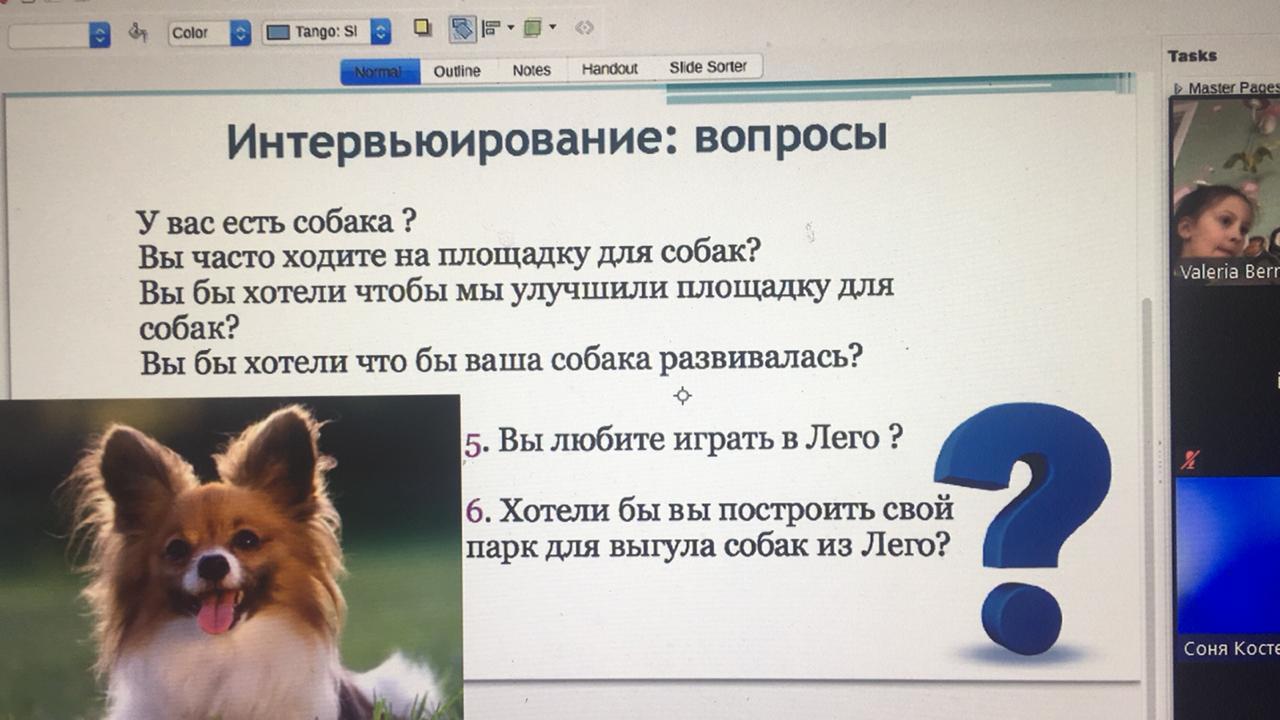
Task: Toggle the Shadow button in toolbar
Action: (x=423, y=28)
